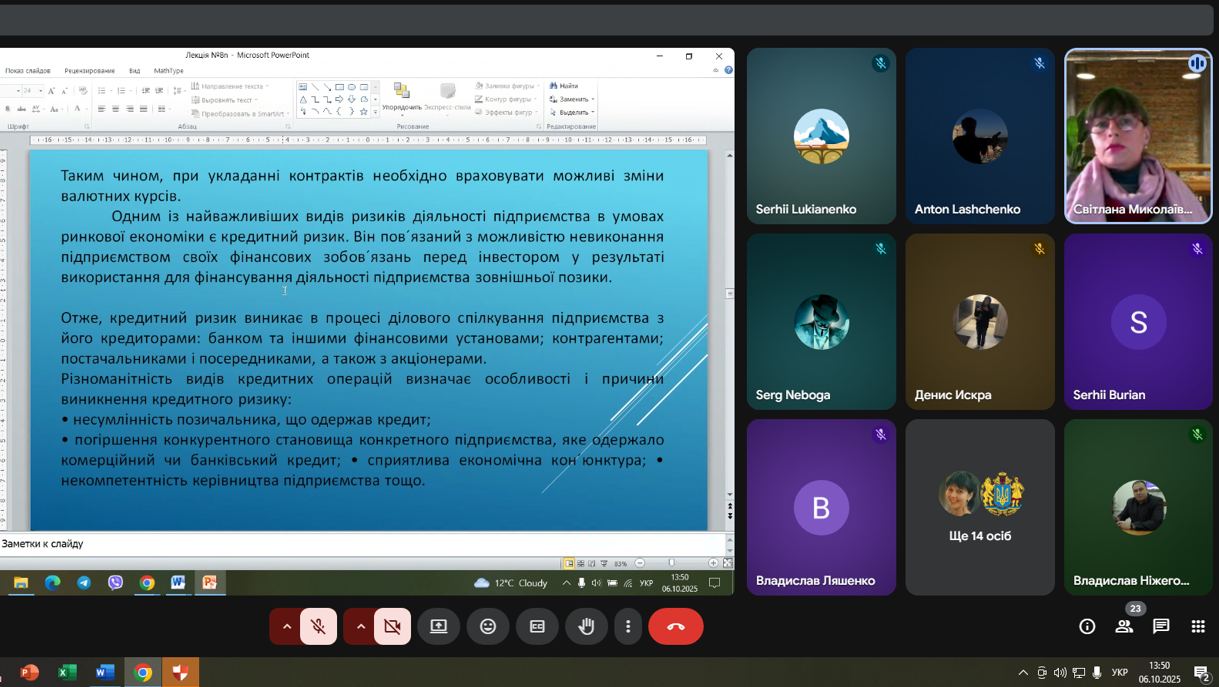Start presenting your screen
The height and width of the screenshot is (687, 1219).
[438, 626]
